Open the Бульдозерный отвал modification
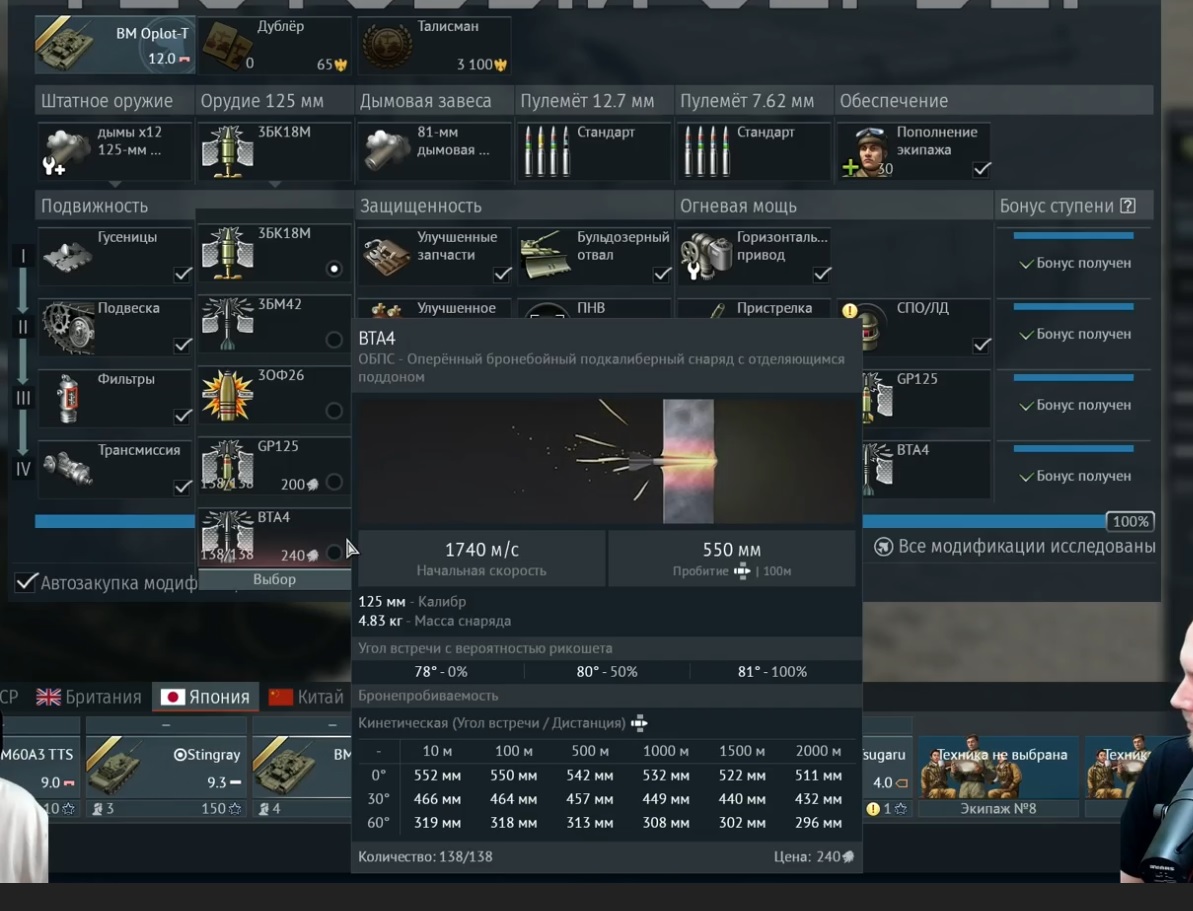The height and width of the screenshot is (911, 1193). 594,256
